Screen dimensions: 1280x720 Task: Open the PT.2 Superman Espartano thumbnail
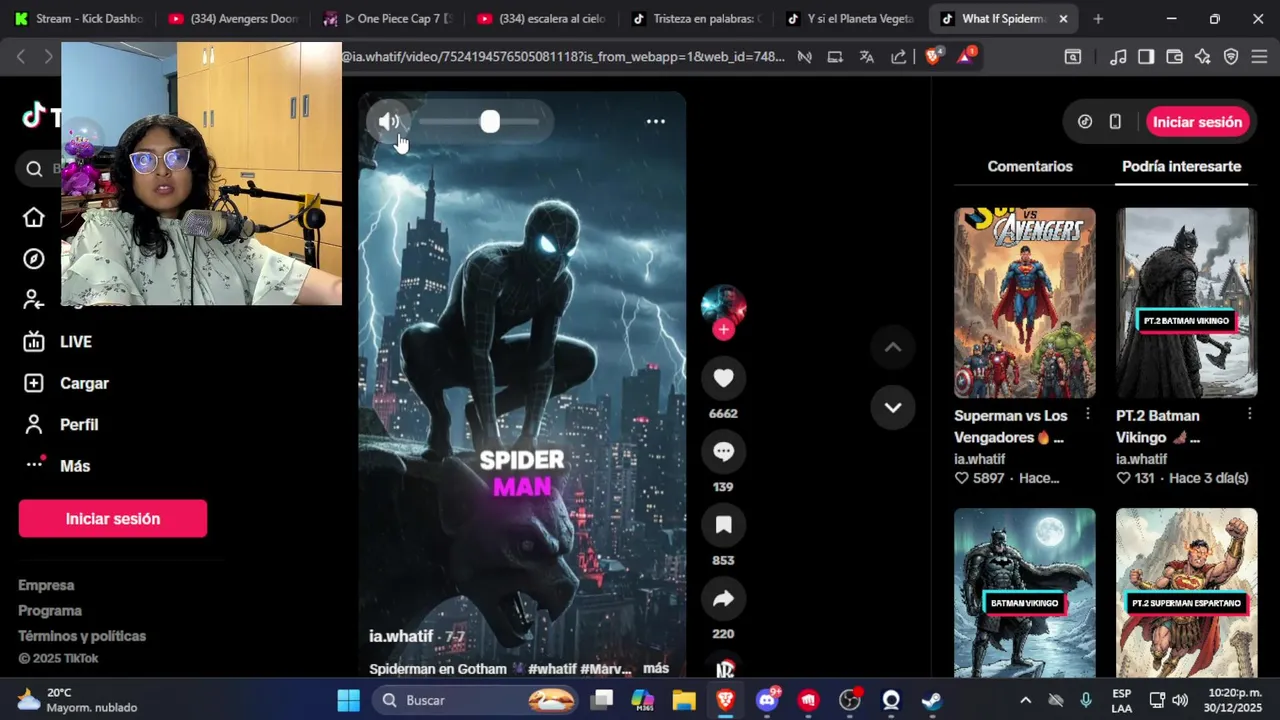click(x=1187, y=592)
